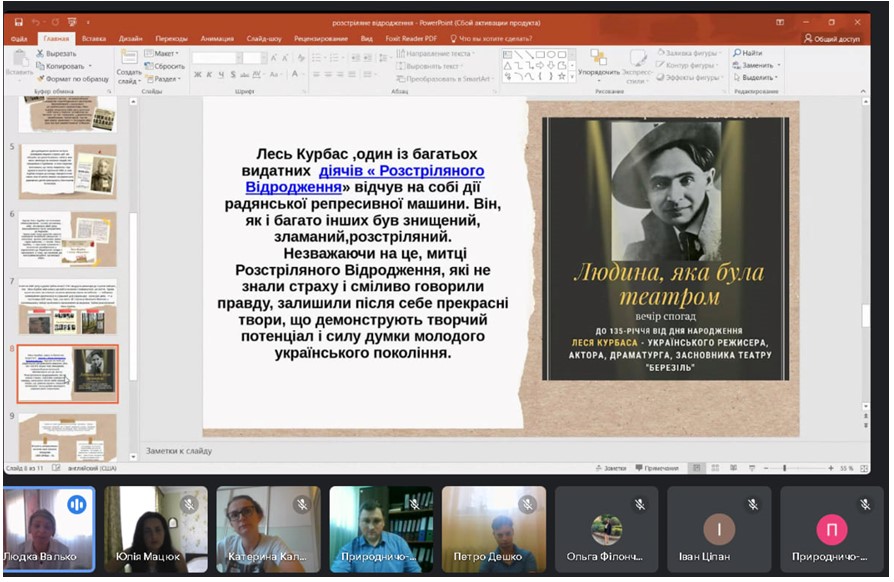
Task: Pick the triangle shape in shapes gallery
Action: (507, 66)
